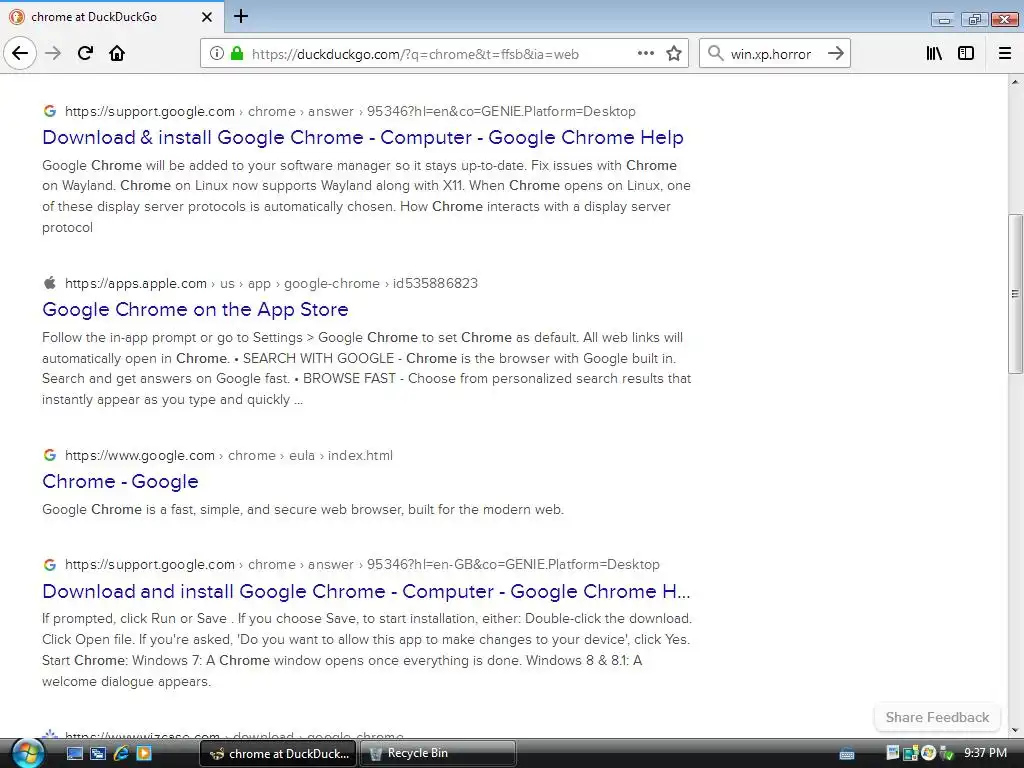Submit search with the arrow button
Viewport: 1024px width, 768px height.
[836, 53]
